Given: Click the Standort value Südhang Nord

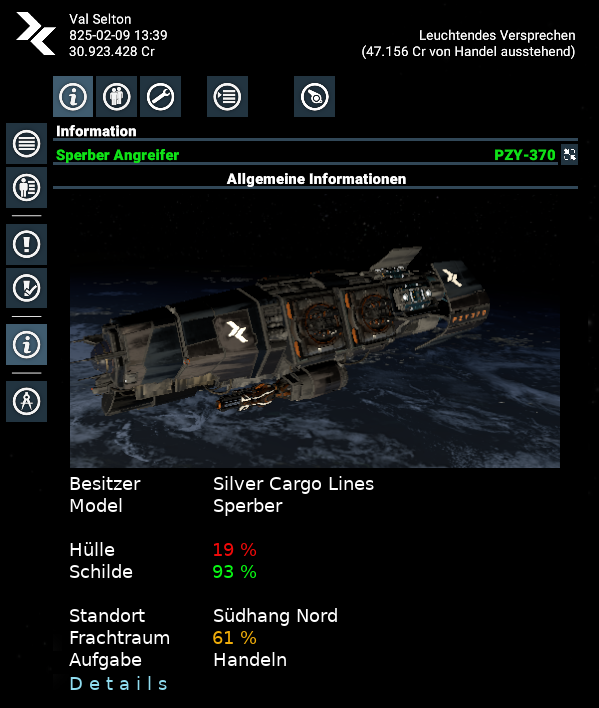Looking at the screenshot, I should pos(275,616).
